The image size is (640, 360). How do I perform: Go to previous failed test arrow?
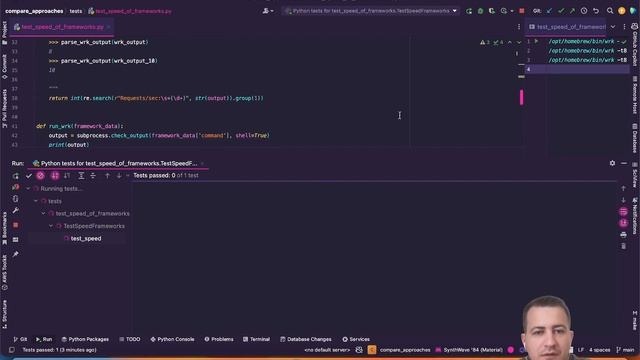(x=107, y=176)
